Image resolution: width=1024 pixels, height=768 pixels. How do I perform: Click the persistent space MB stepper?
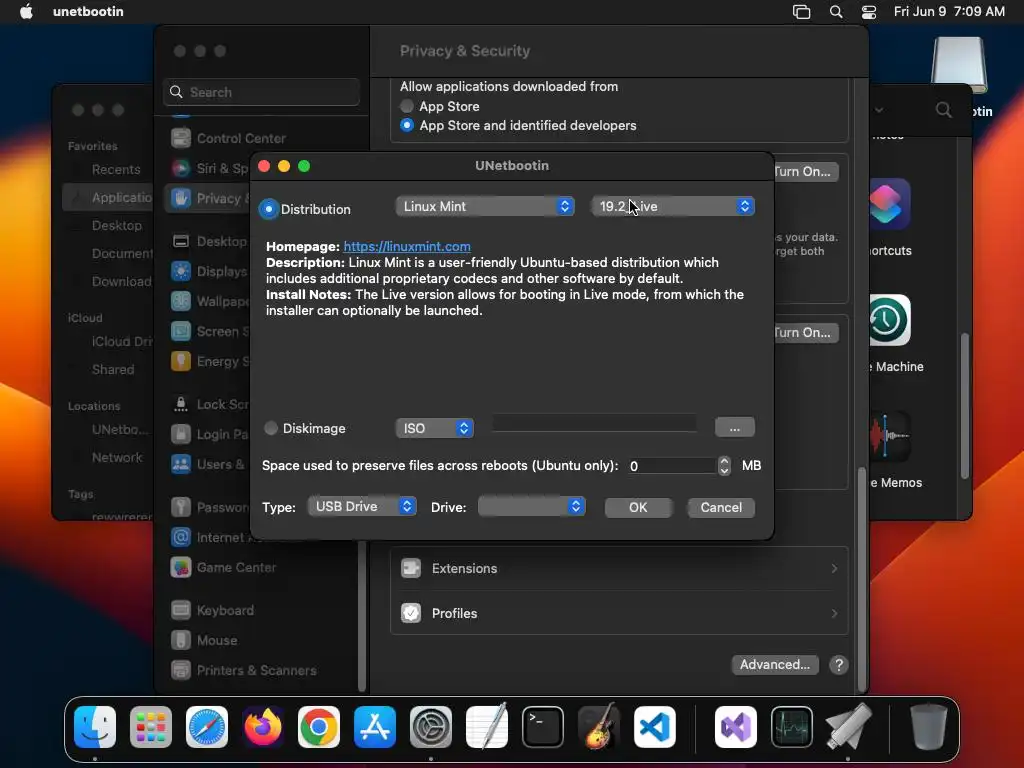(x=724, y=466)
